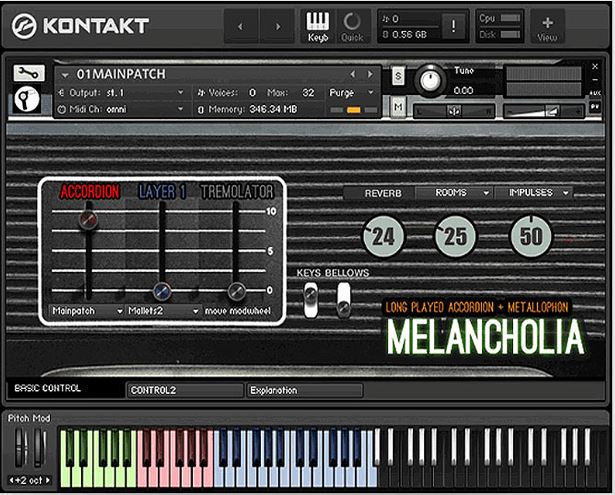Click the TREMOLATOR label
This screenshot has width=615, height=495.
pyautogui.click(x=237, y=192)
